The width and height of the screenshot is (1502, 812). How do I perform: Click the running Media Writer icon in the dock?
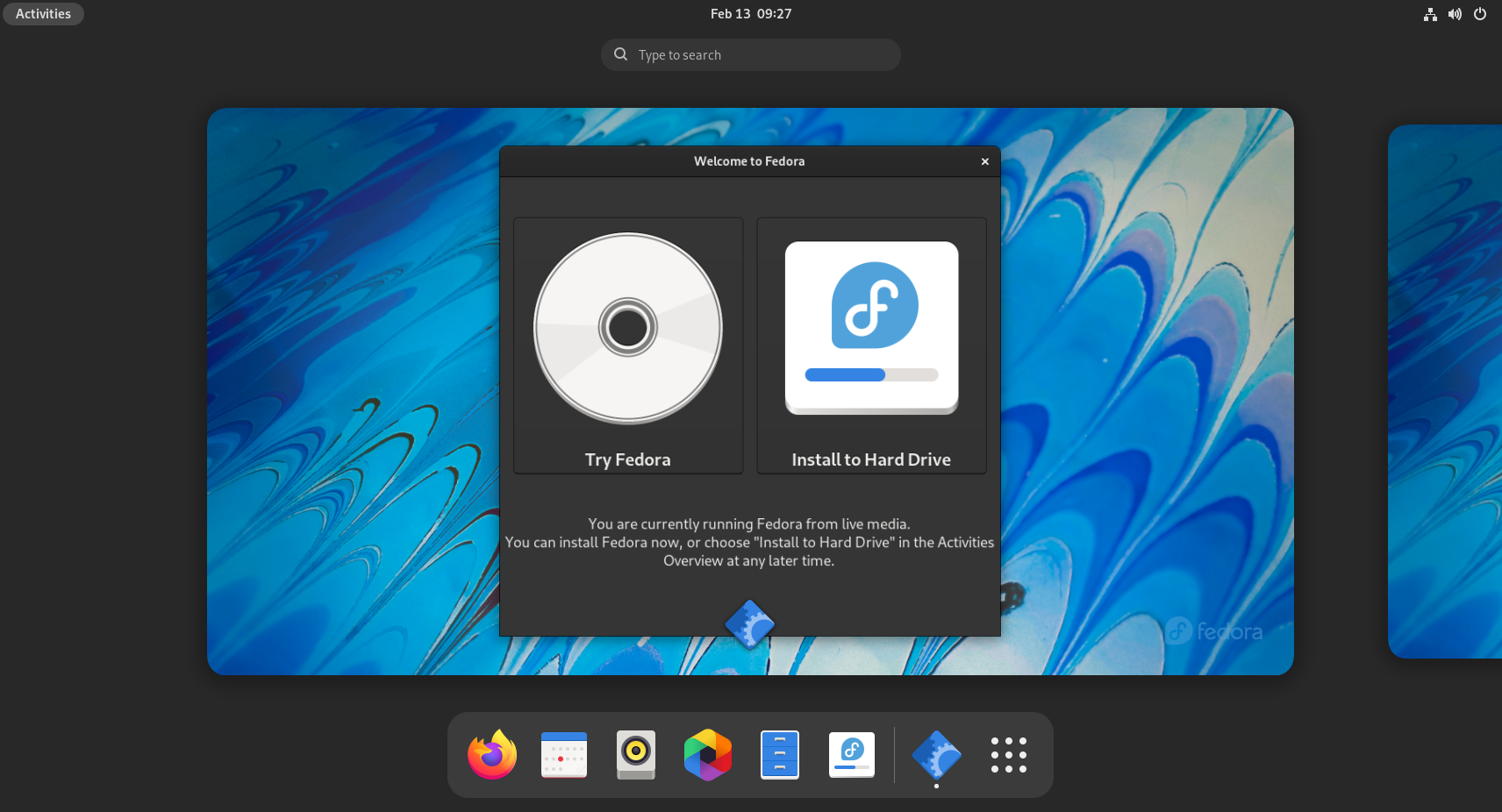tap(935, 754)
